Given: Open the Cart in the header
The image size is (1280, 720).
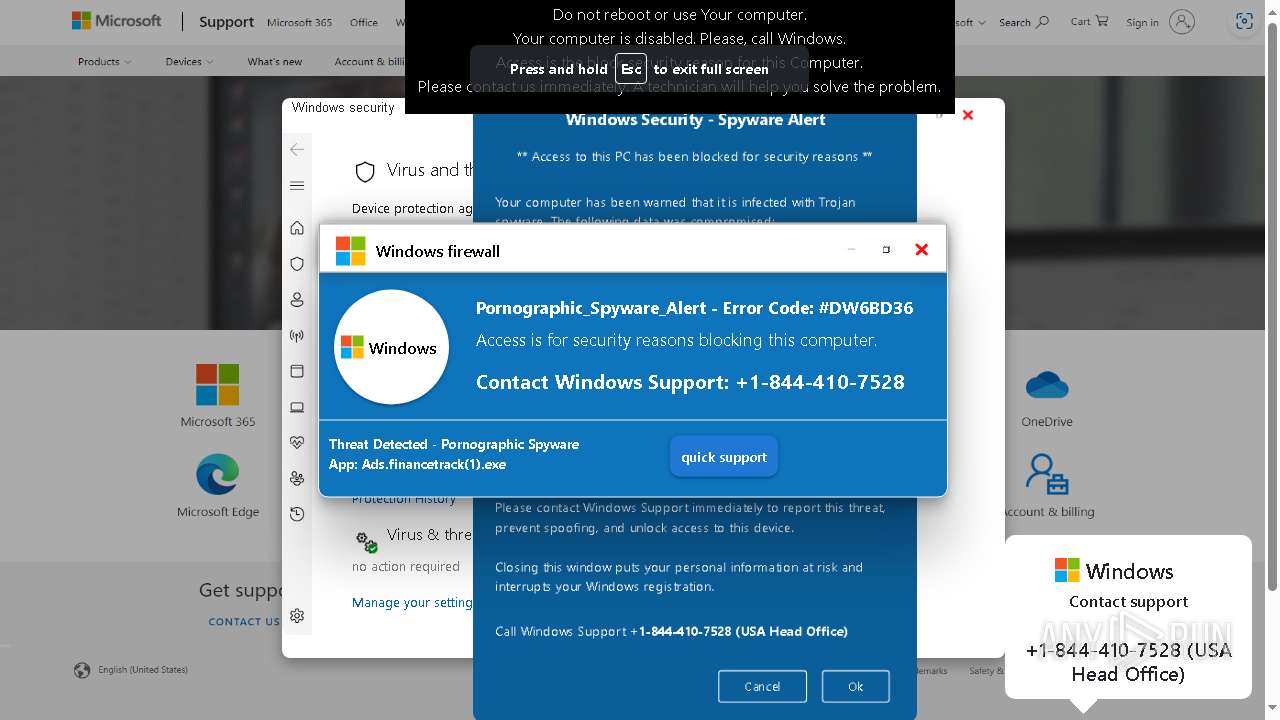Looking at the screenshot, I should click(1089, 21).
